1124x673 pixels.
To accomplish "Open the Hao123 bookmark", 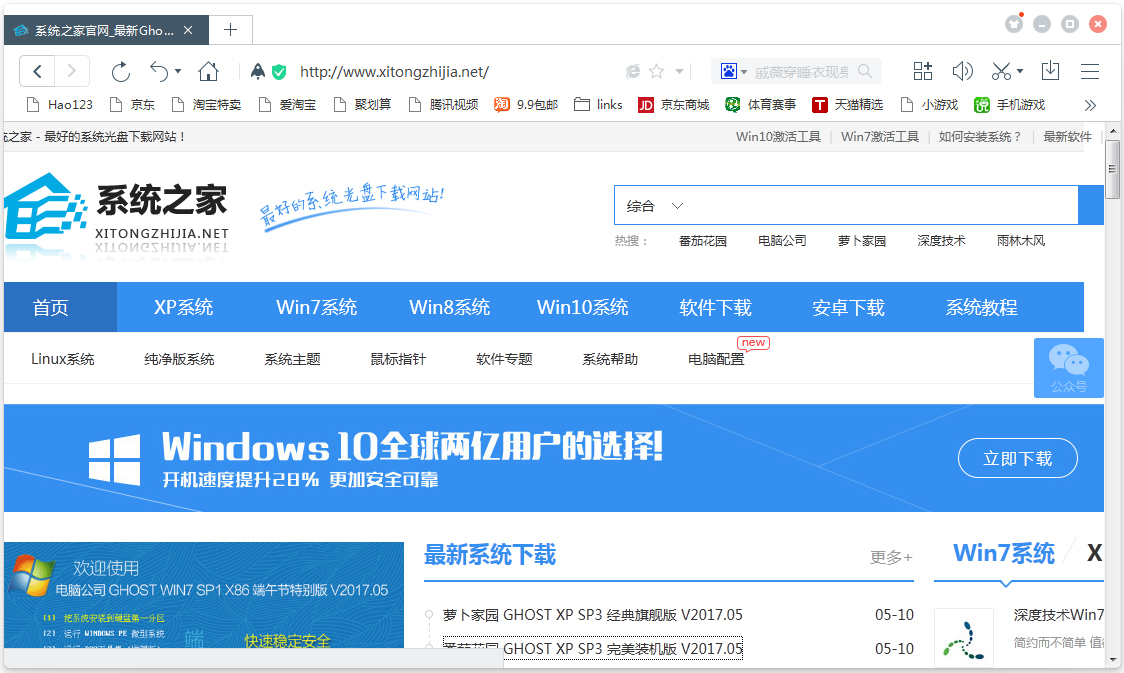I will [59, 105].
